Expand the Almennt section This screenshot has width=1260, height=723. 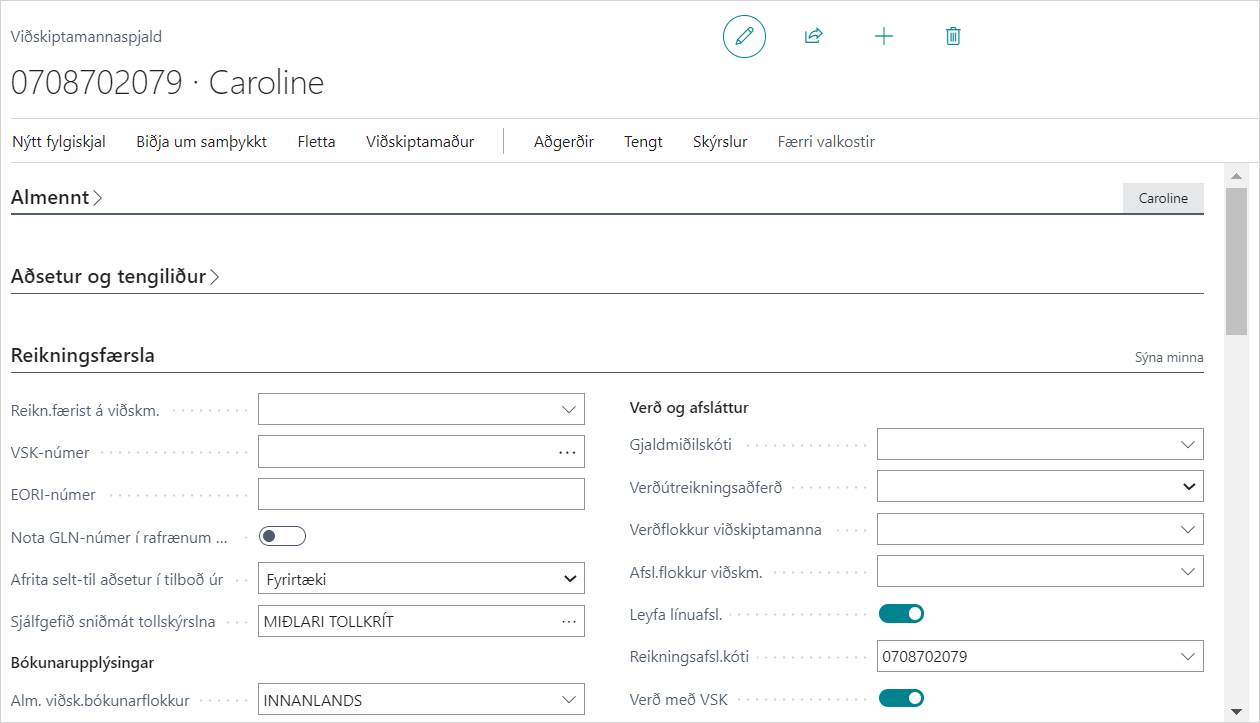pyautogui.click(x=56, y=198)
